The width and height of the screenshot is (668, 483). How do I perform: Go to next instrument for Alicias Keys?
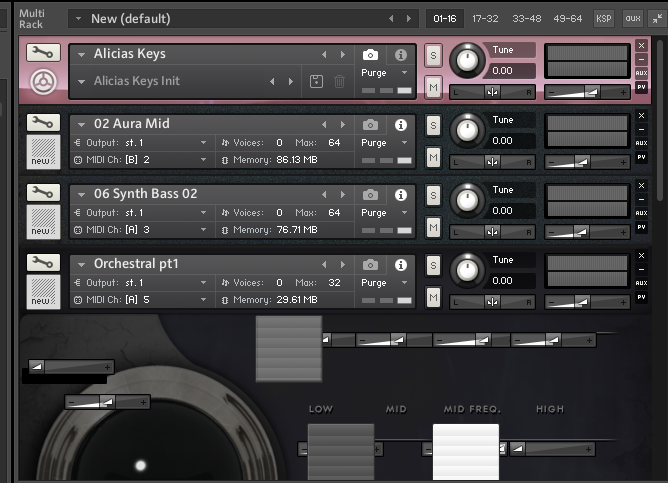(x=343, y=55)
